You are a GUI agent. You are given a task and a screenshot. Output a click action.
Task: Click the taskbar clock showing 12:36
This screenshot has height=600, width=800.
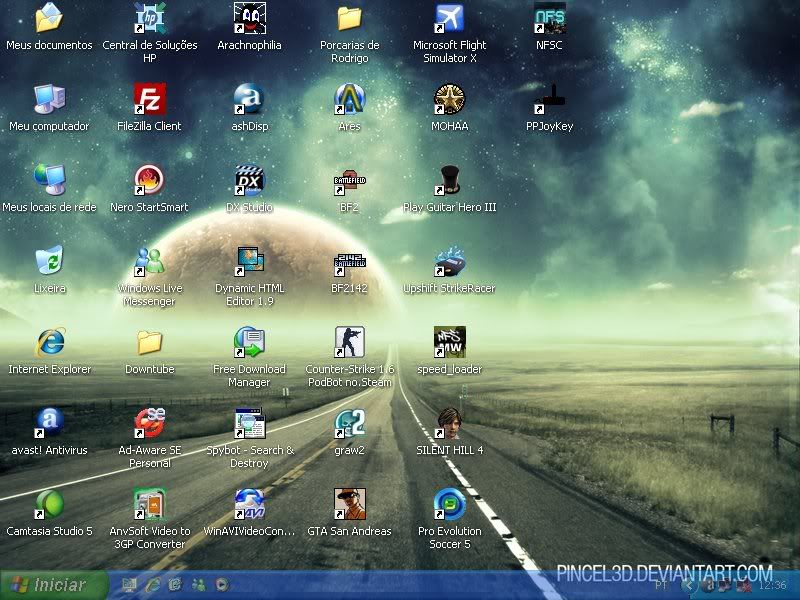pyautogui.click(x=772, y=586)
